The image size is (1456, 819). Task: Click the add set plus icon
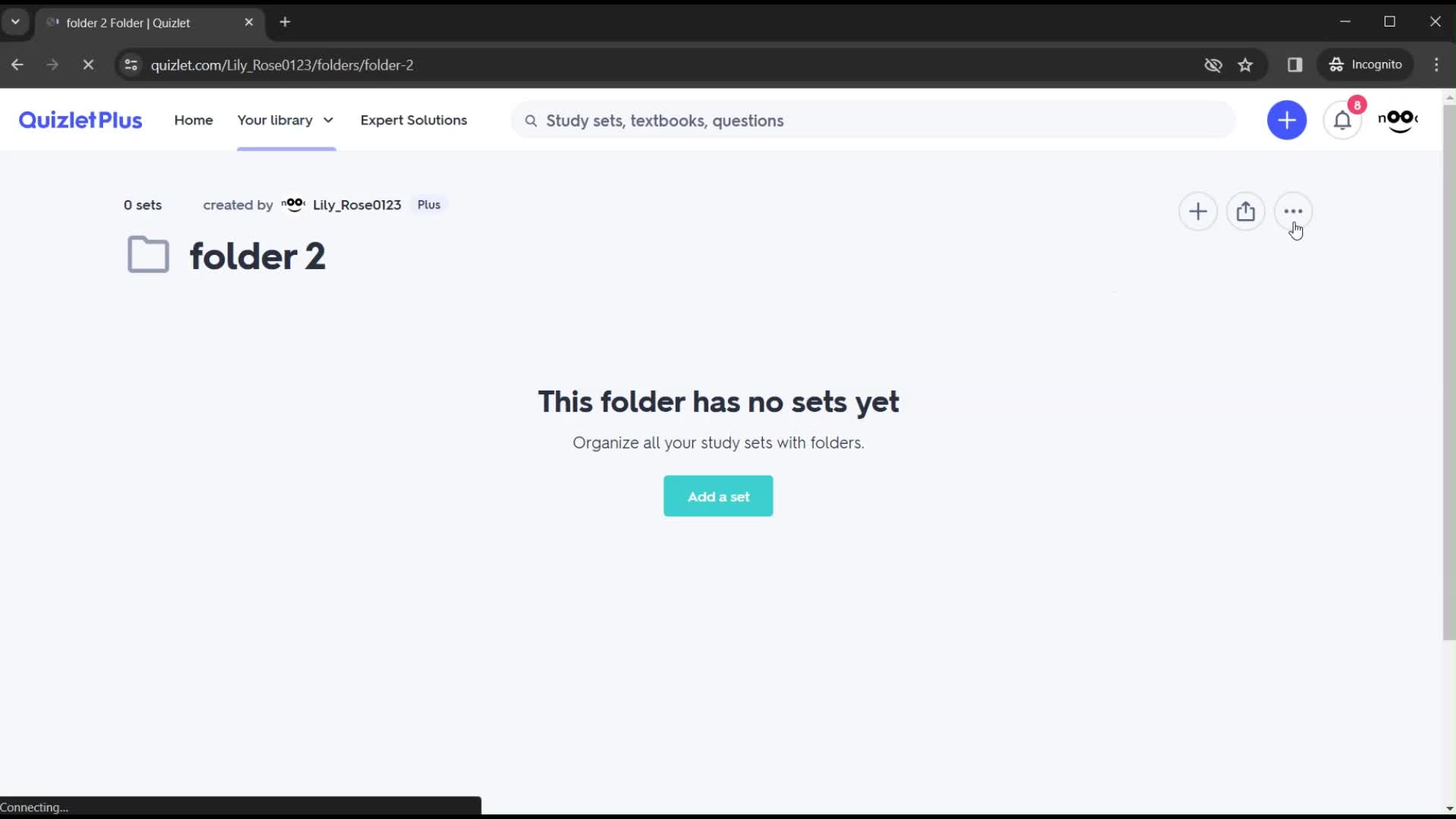1199,211
